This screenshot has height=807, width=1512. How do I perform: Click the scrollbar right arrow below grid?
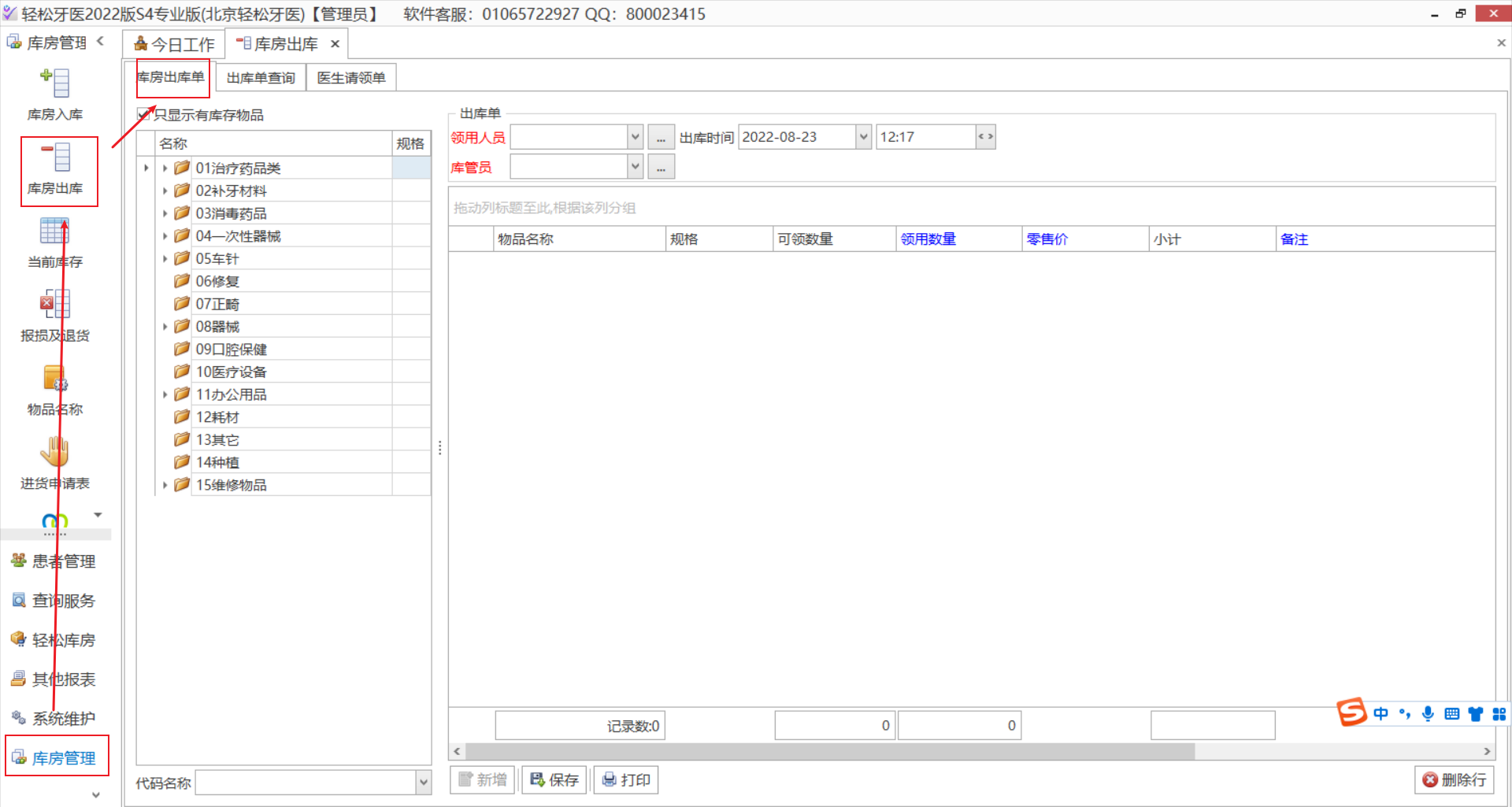(x=1487, y=751)
